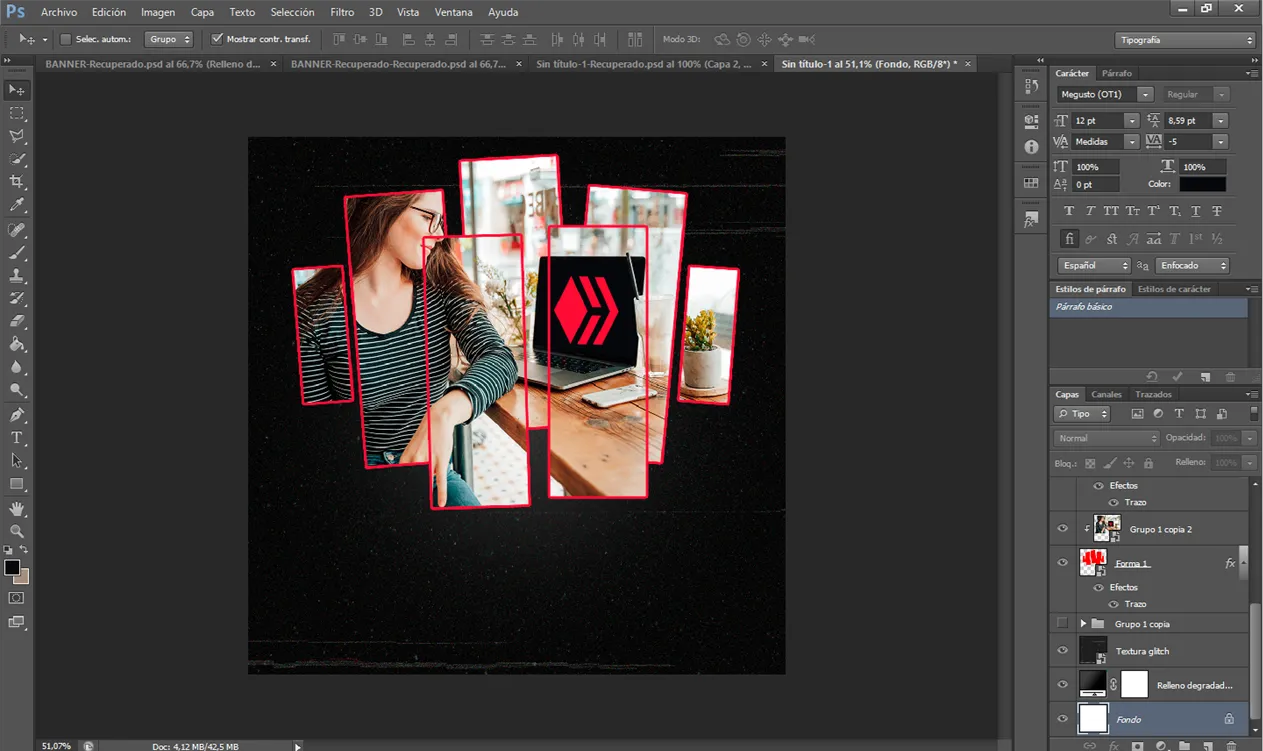Image resolution: width=1263 pixels, height=751 pixels.
Task: Enable the Selec. autom. checkbox
Action: click(66, 39)
